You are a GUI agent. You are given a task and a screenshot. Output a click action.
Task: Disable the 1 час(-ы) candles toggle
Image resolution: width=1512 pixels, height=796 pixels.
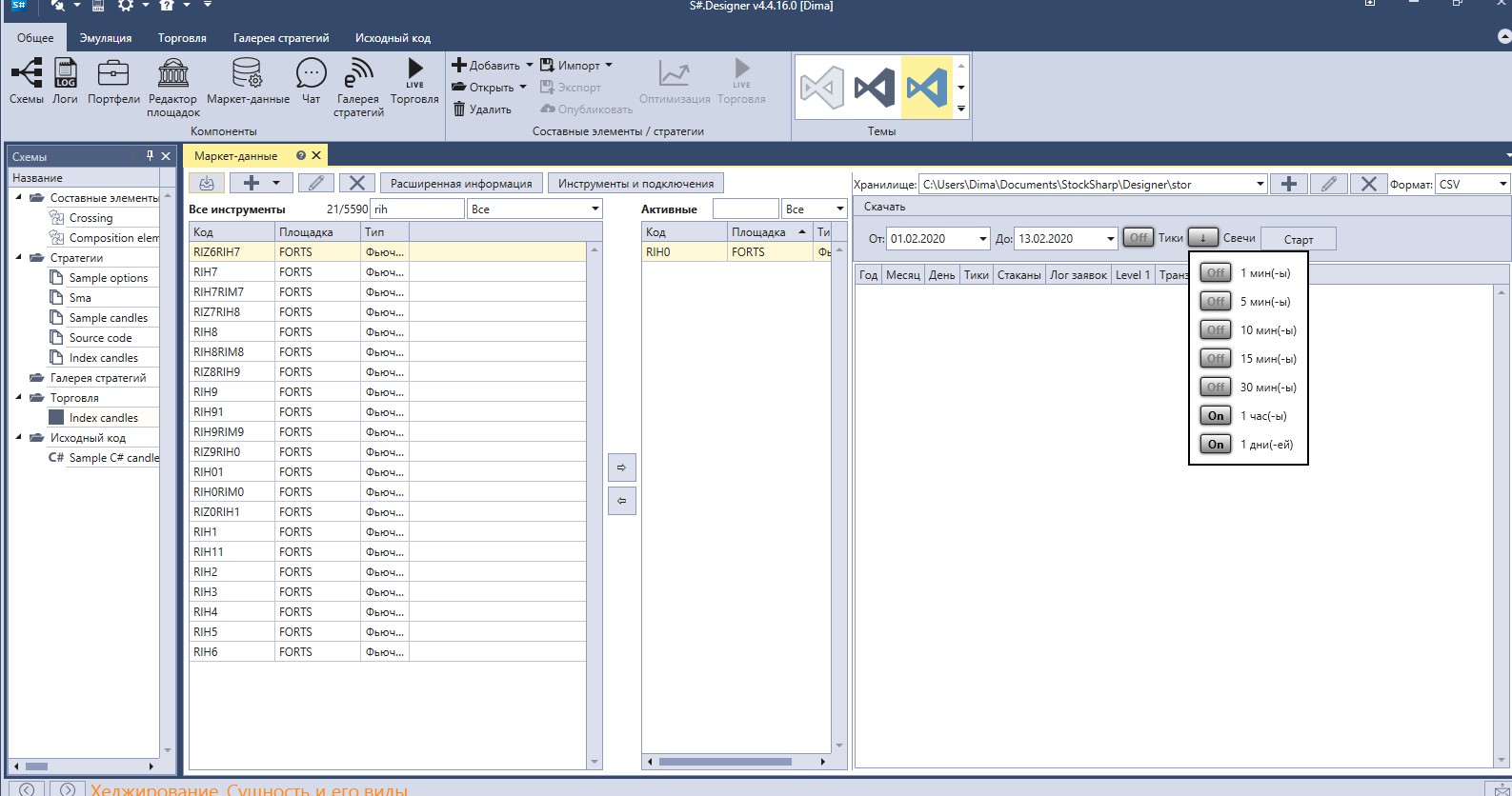tap(1216, 416)
